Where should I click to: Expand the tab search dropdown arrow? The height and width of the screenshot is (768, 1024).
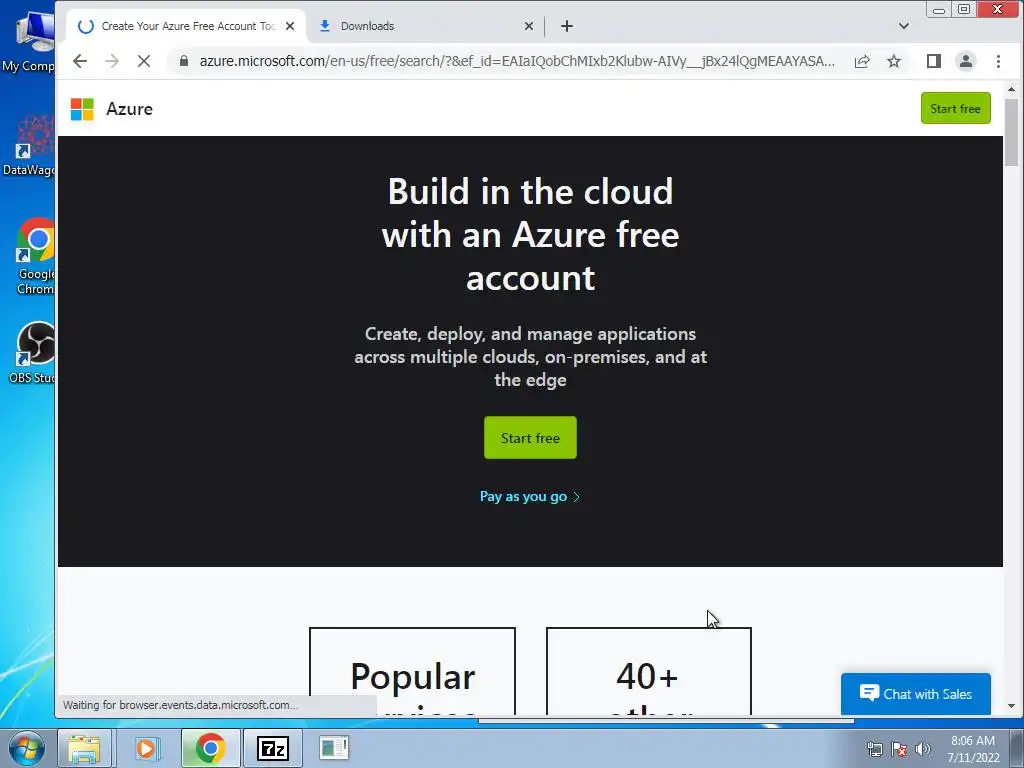(x=904, y=26)
